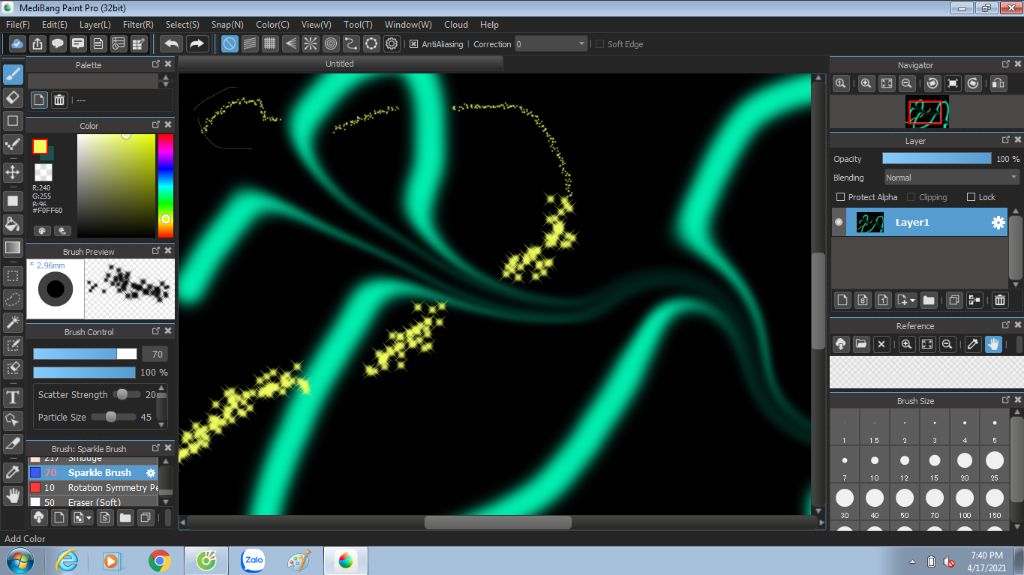Turn snap off in the toolbar
Viewport: 1024px width, 575px height.
pos(229,44)
